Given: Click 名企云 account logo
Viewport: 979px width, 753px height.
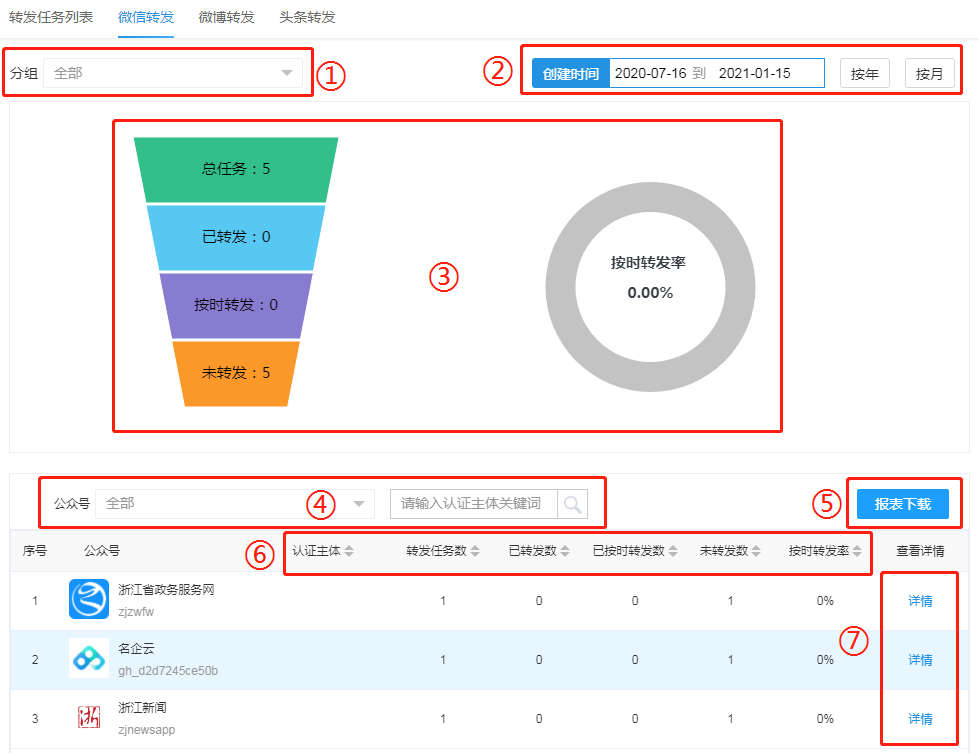Looking at the screenshot, I should (89, 659).
